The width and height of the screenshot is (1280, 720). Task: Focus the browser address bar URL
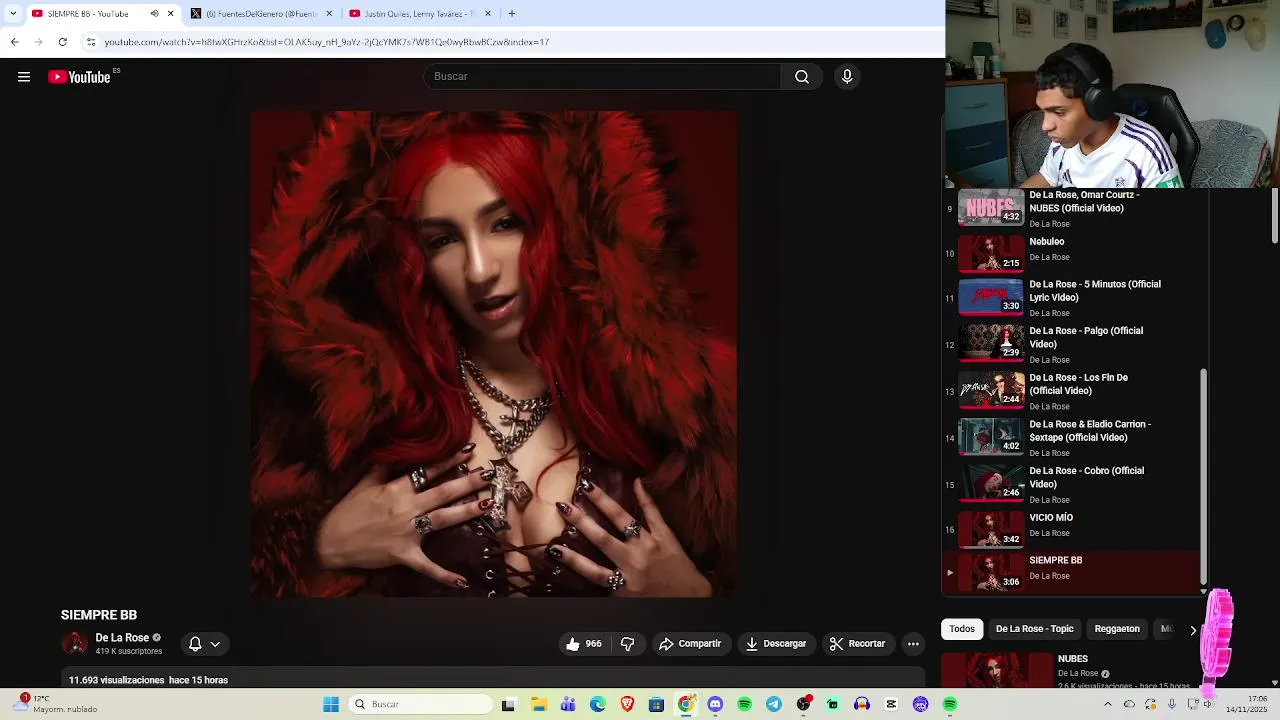327,42
